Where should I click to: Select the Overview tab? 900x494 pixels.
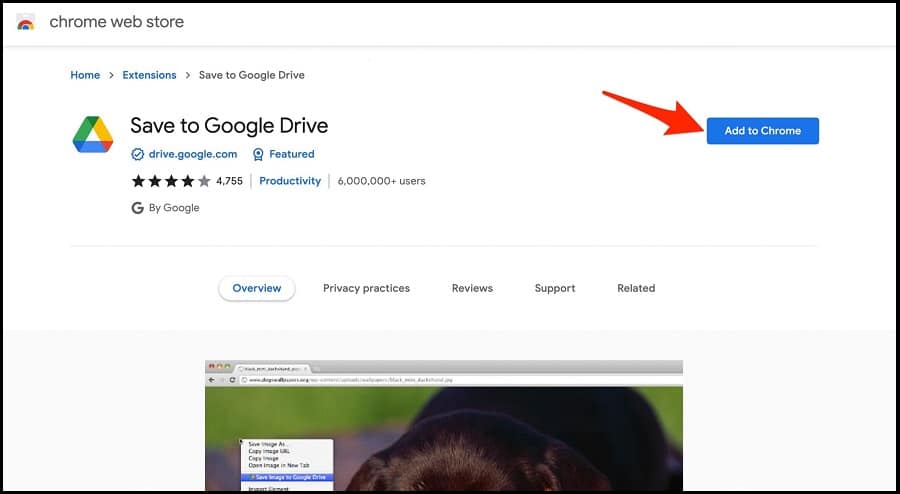coord(257,288)
